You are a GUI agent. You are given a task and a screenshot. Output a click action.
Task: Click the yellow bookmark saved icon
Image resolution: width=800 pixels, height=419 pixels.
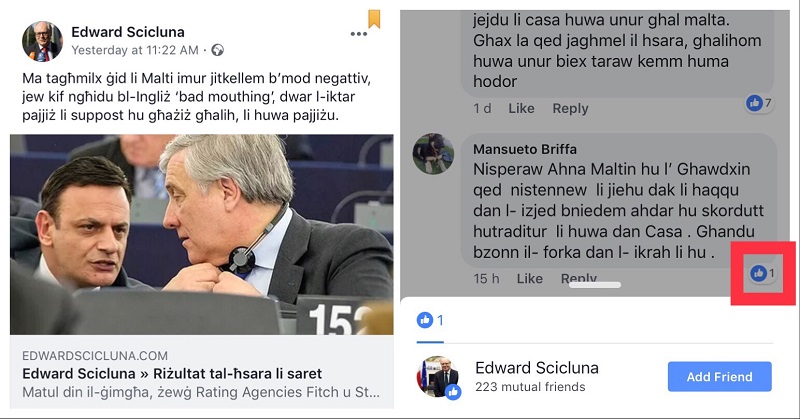click(374, 19)
